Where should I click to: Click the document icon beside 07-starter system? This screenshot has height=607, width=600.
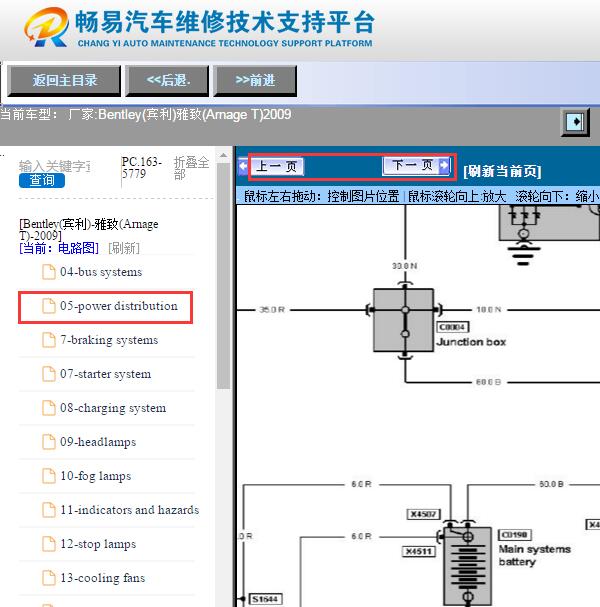(49, 374)
